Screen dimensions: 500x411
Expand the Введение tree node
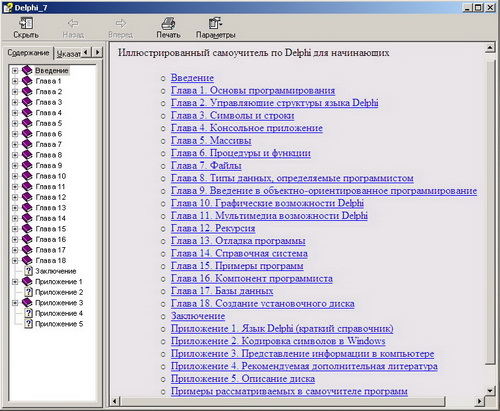pos(15,70)
